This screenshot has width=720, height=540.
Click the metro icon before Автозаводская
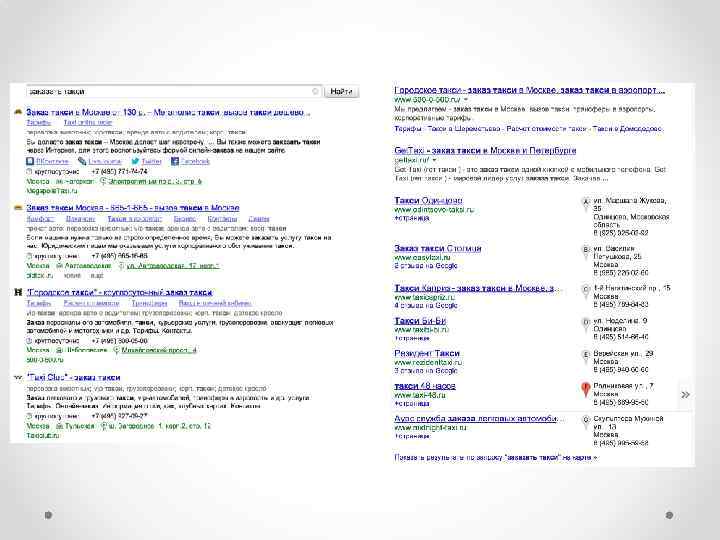[x=59, y=266]
